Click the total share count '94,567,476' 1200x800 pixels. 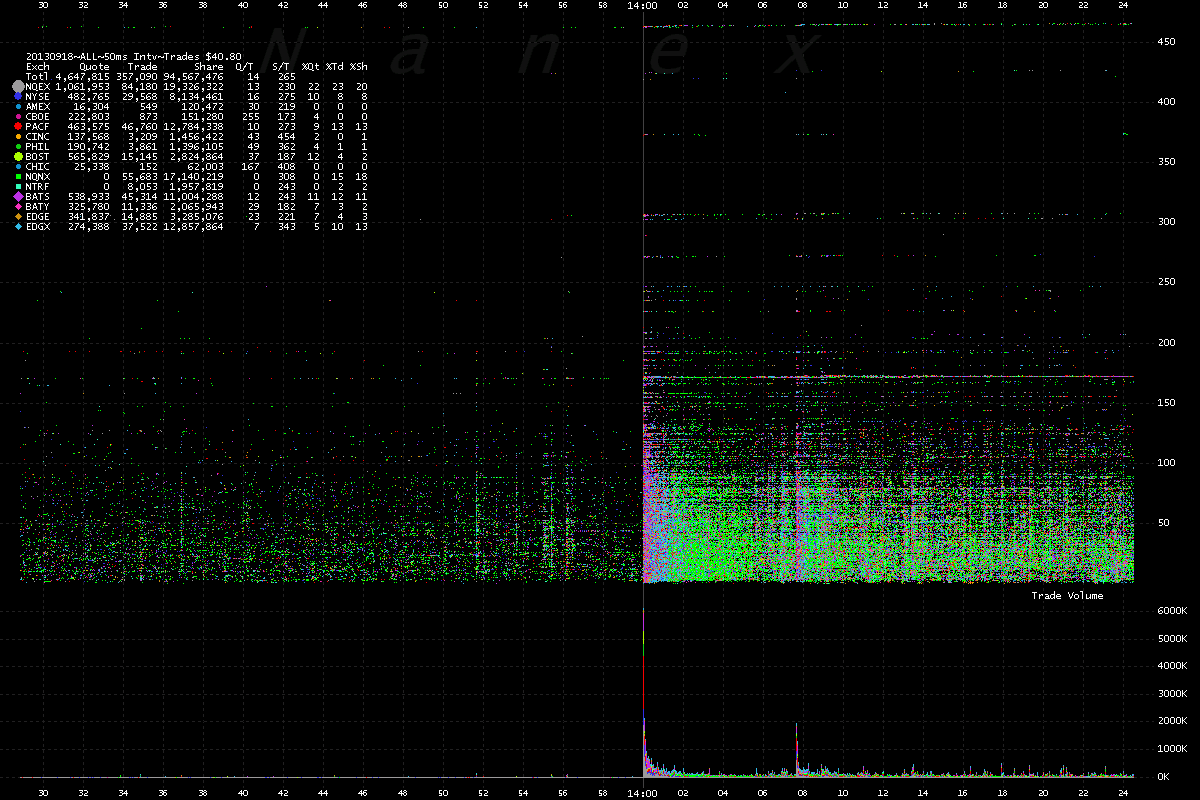(x=193, y=77)
